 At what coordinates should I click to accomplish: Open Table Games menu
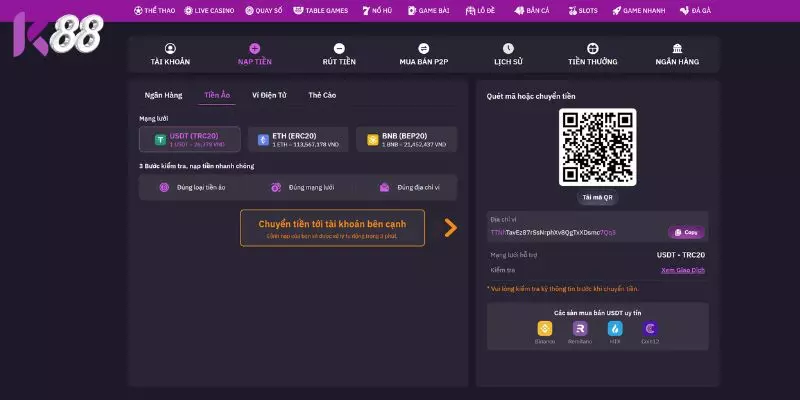coord(320,10)
